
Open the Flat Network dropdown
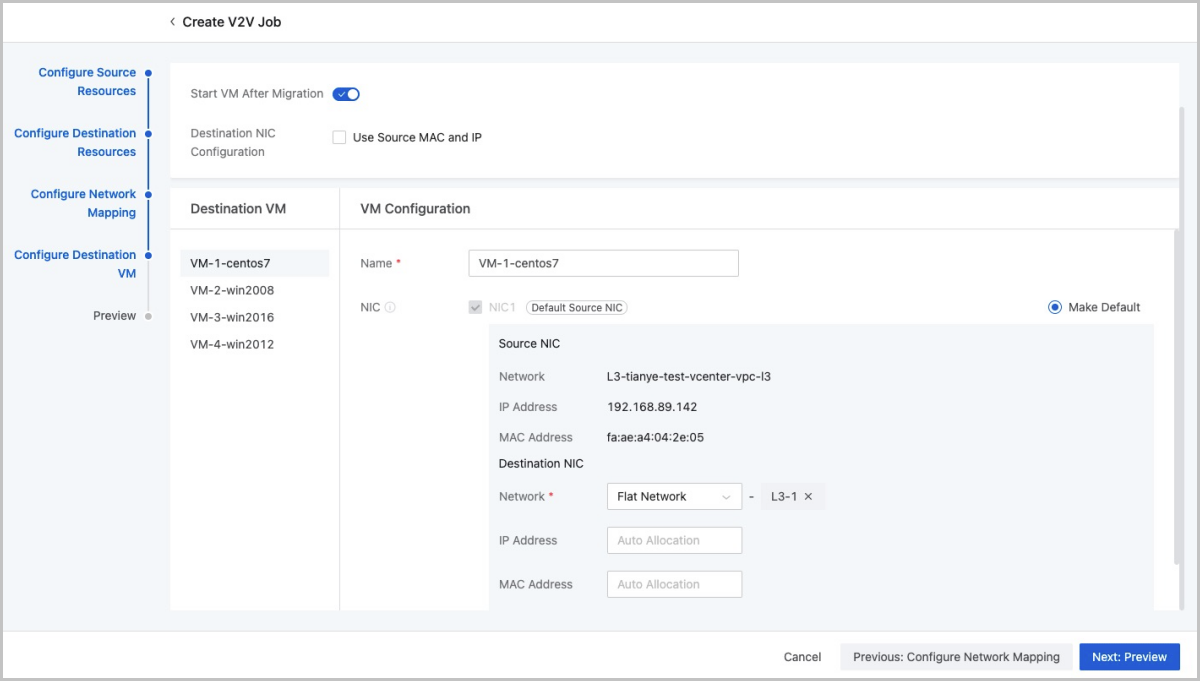click(673, 497)
